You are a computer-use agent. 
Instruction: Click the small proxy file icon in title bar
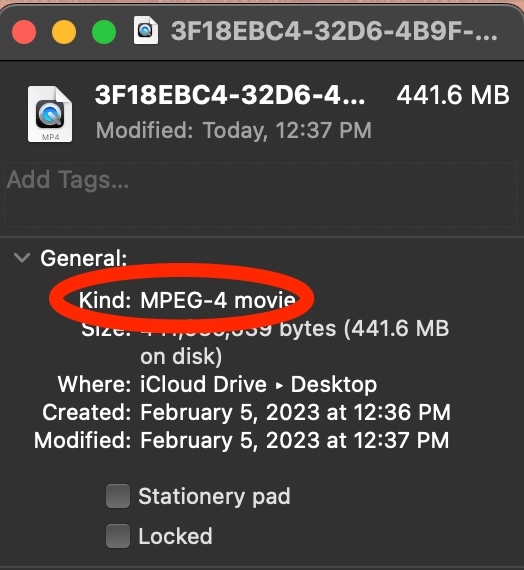coord(145,30)
